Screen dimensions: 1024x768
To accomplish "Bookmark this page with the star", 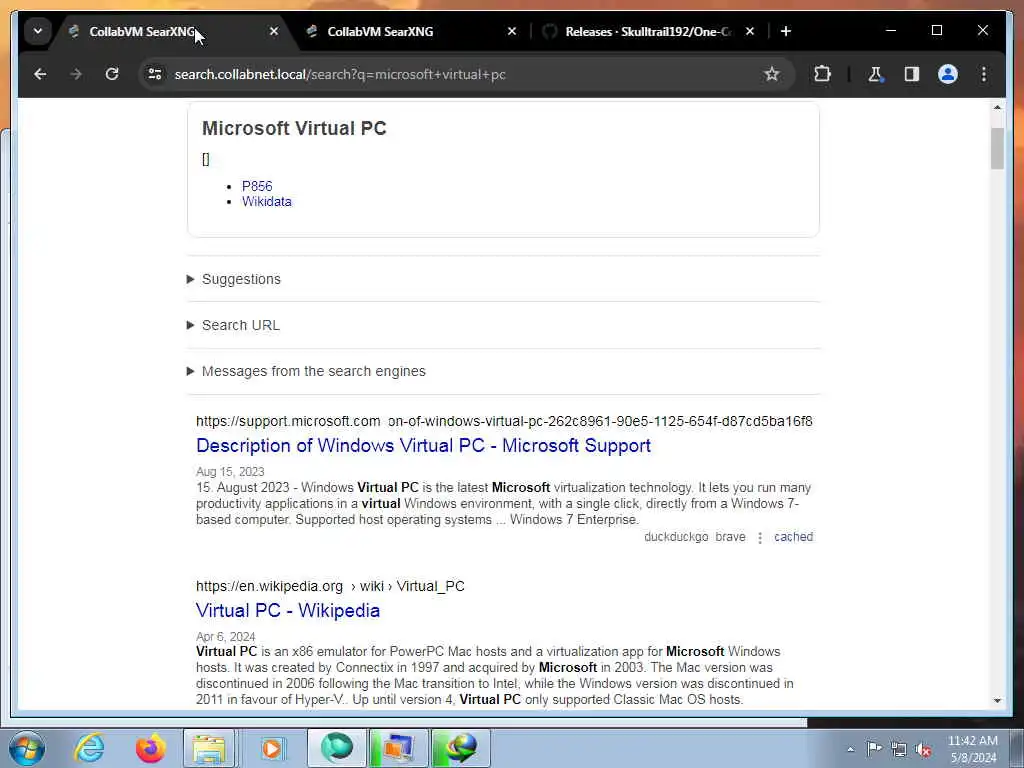I will (x=772, y=74).
